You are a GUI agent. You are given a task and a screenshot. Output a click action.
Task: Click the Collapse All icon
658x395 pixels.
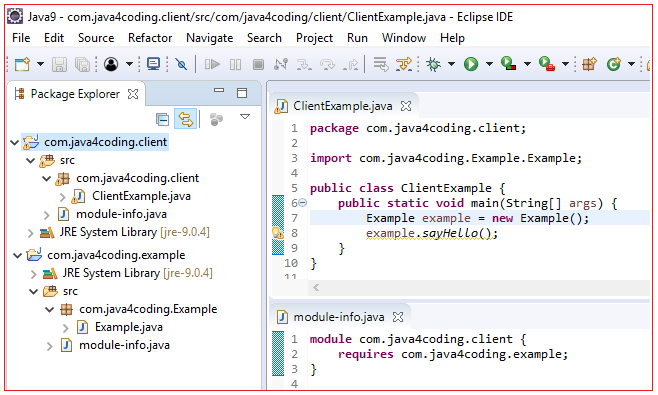click(x=162, y=120)
